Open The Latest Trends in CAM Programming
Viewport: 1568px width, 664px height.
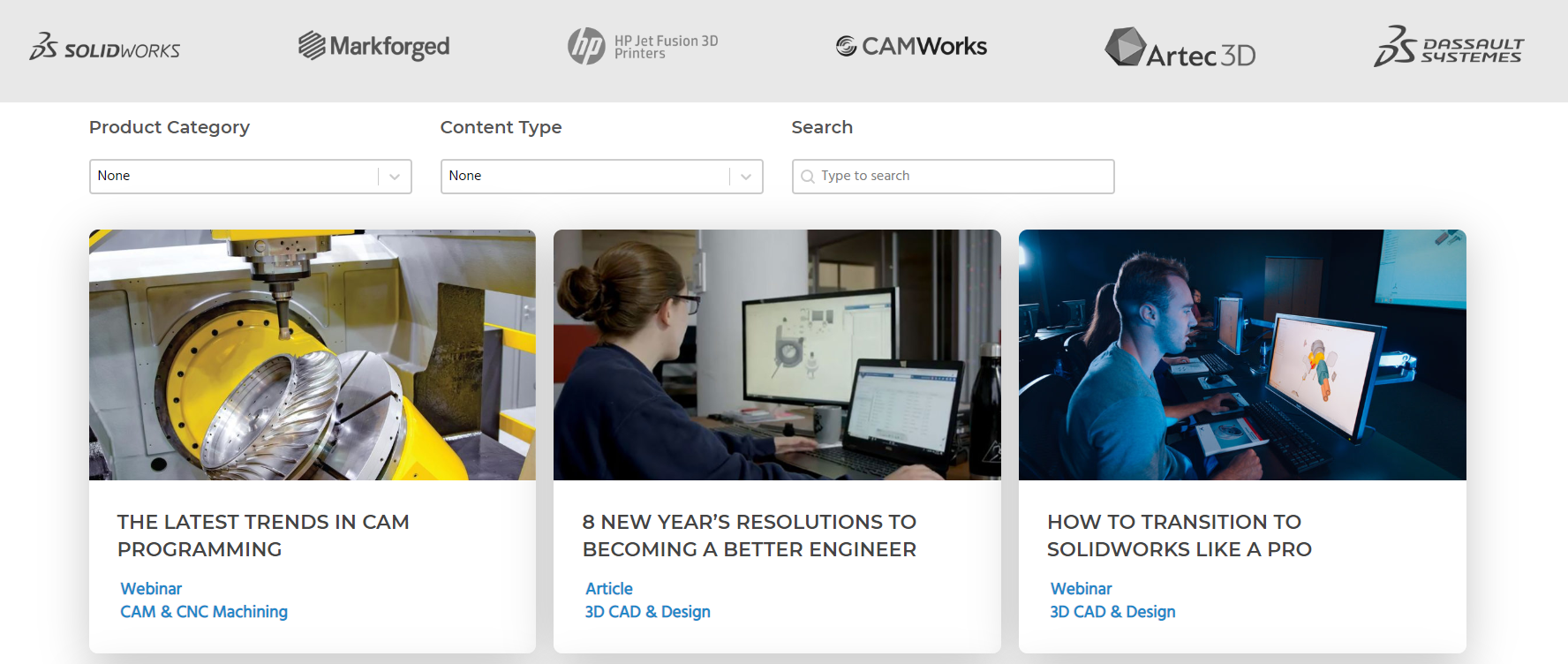[263, 535]
